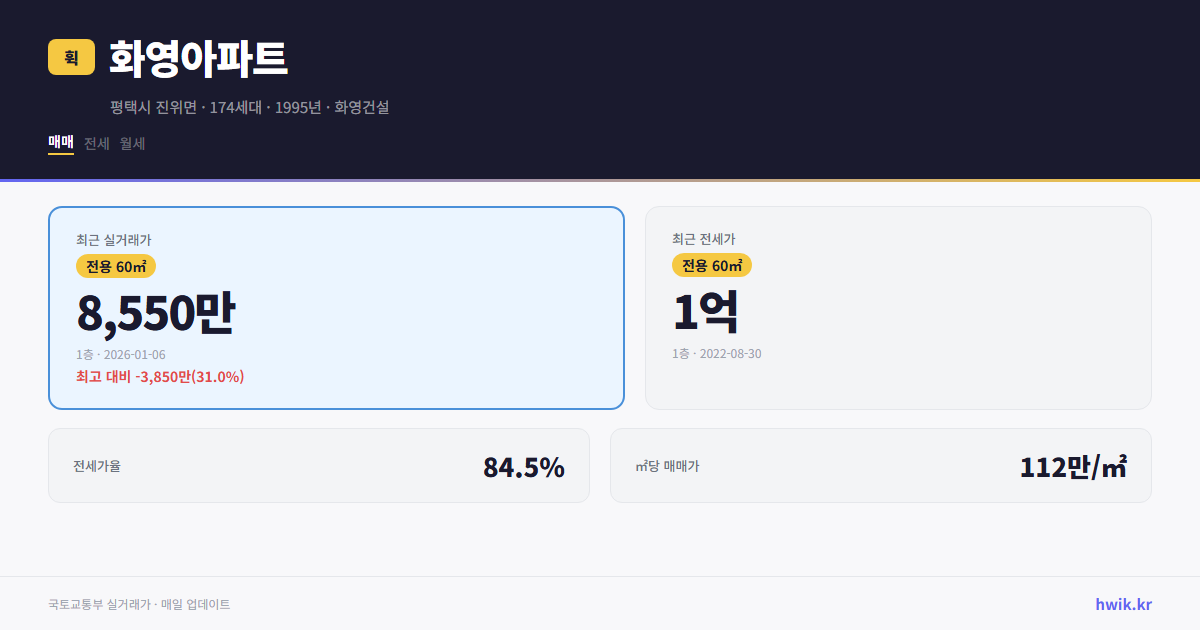This screenshot has width=1200, height=630.
Task: Switch to the 월세 tab
Action: pyautogui.click(x=132, y=143)
